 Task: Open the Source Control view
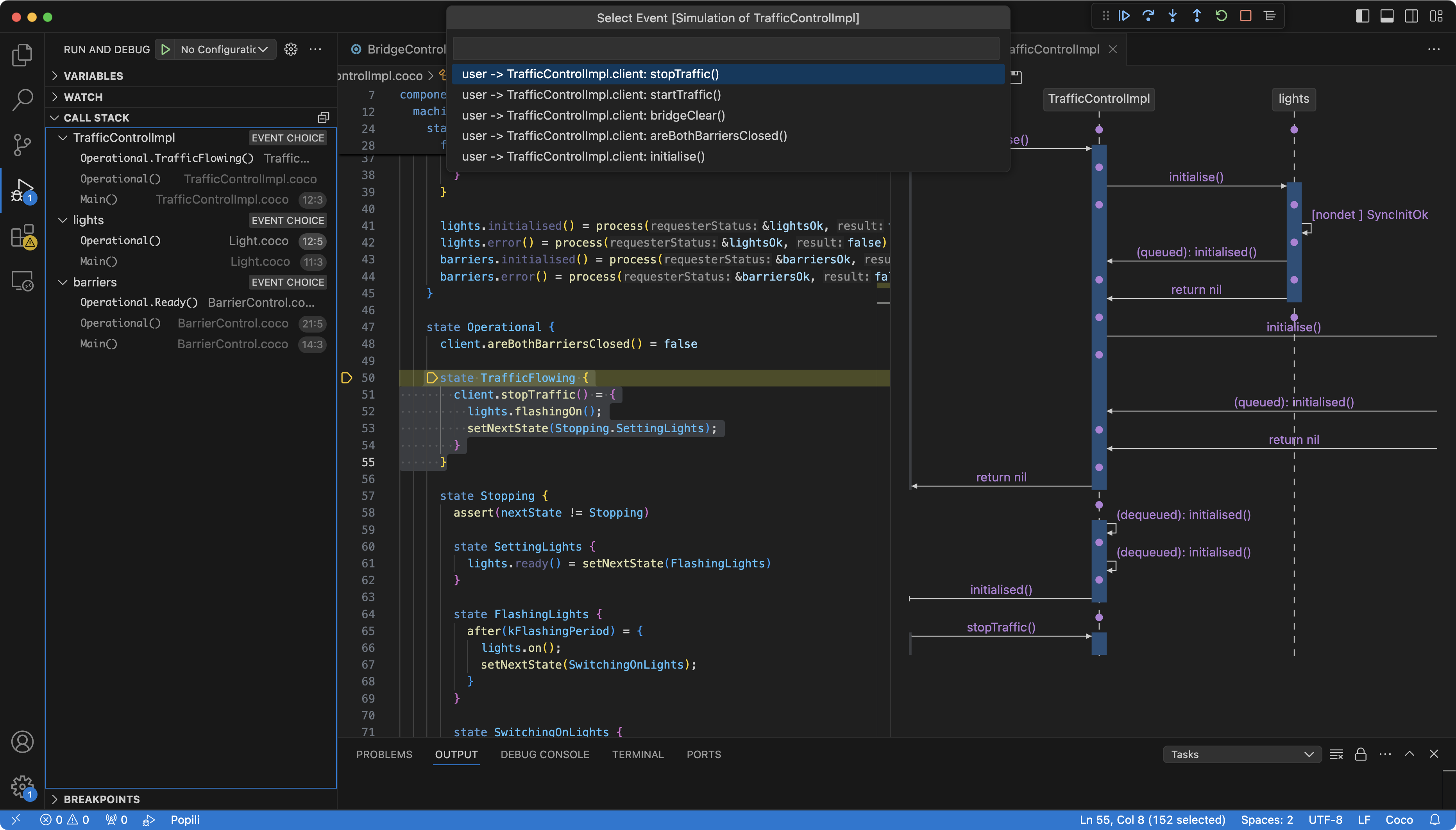pyautogui.click(x=22, y=145)
